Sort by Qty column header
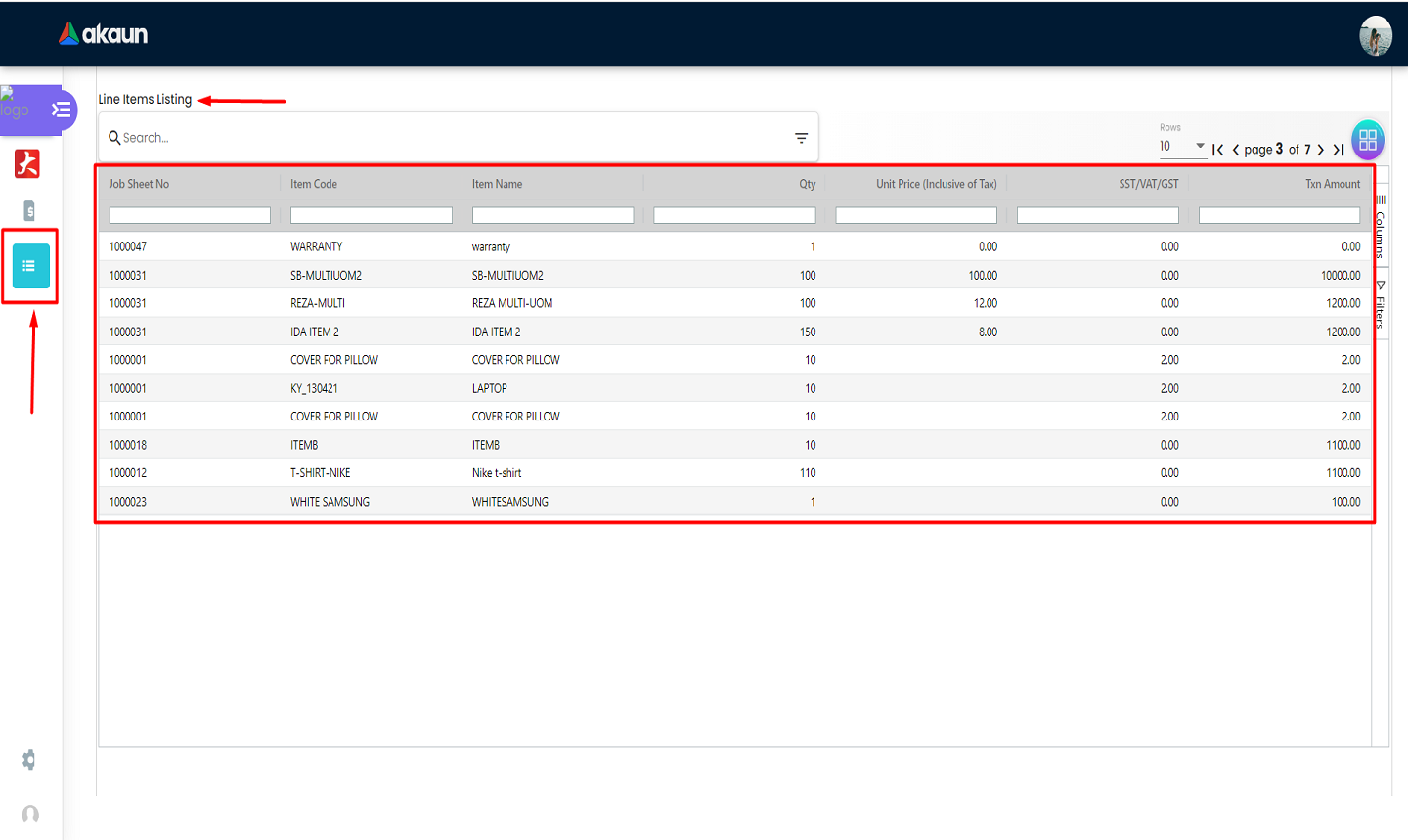This screenshot has height=840, width=1408. (x=807, y=184)
